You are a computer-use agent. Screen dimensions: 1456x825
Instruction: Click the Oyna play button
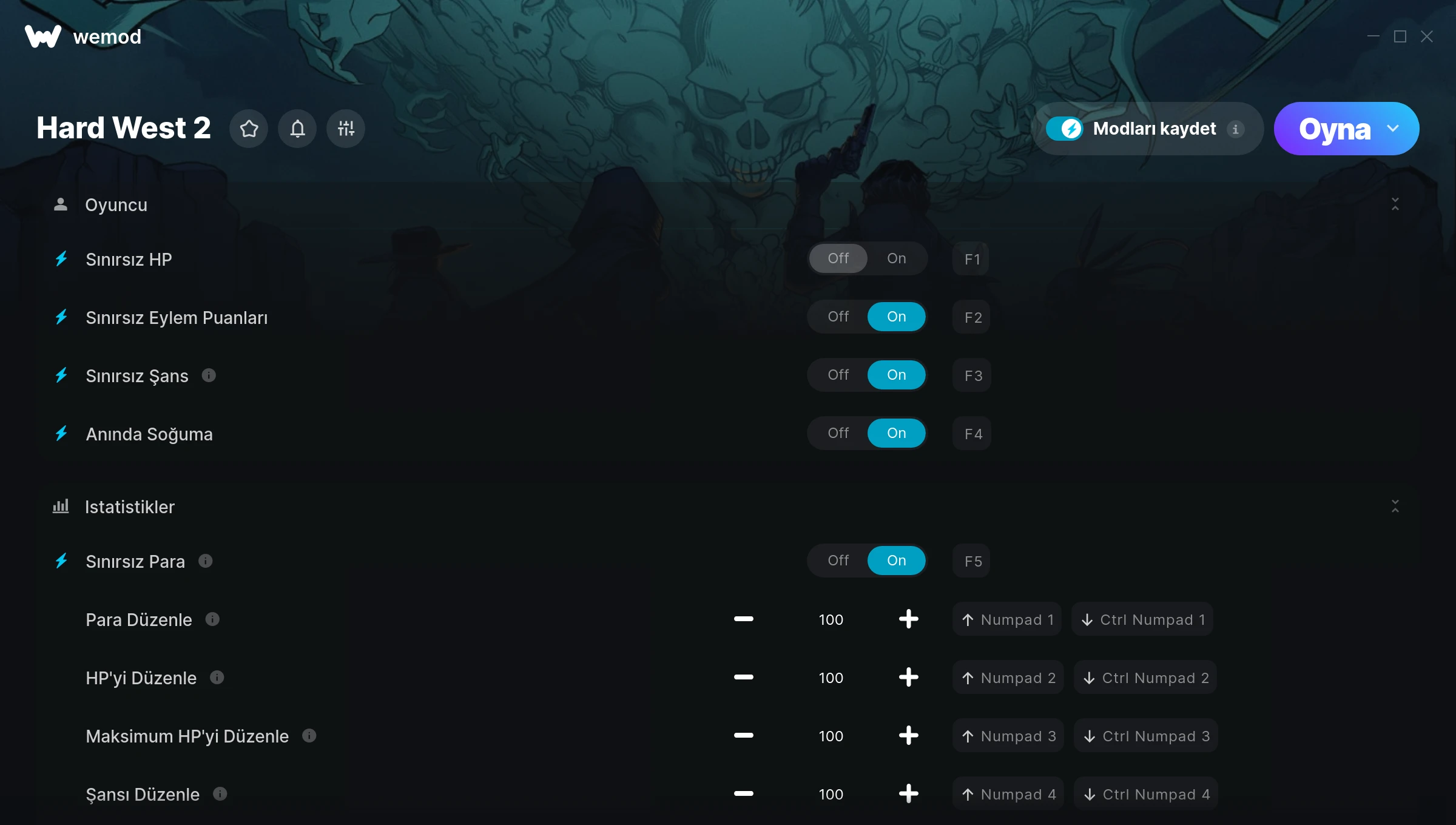coord(1334,129)
